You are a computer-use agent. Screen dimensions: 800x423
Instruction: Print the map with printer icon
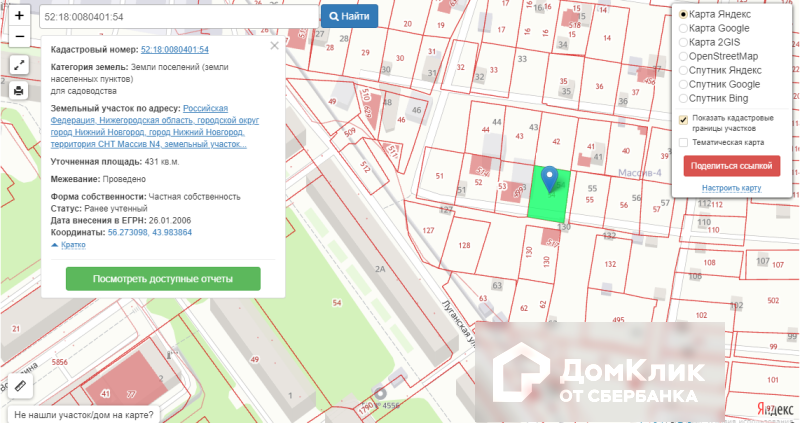tap(19, 91)
